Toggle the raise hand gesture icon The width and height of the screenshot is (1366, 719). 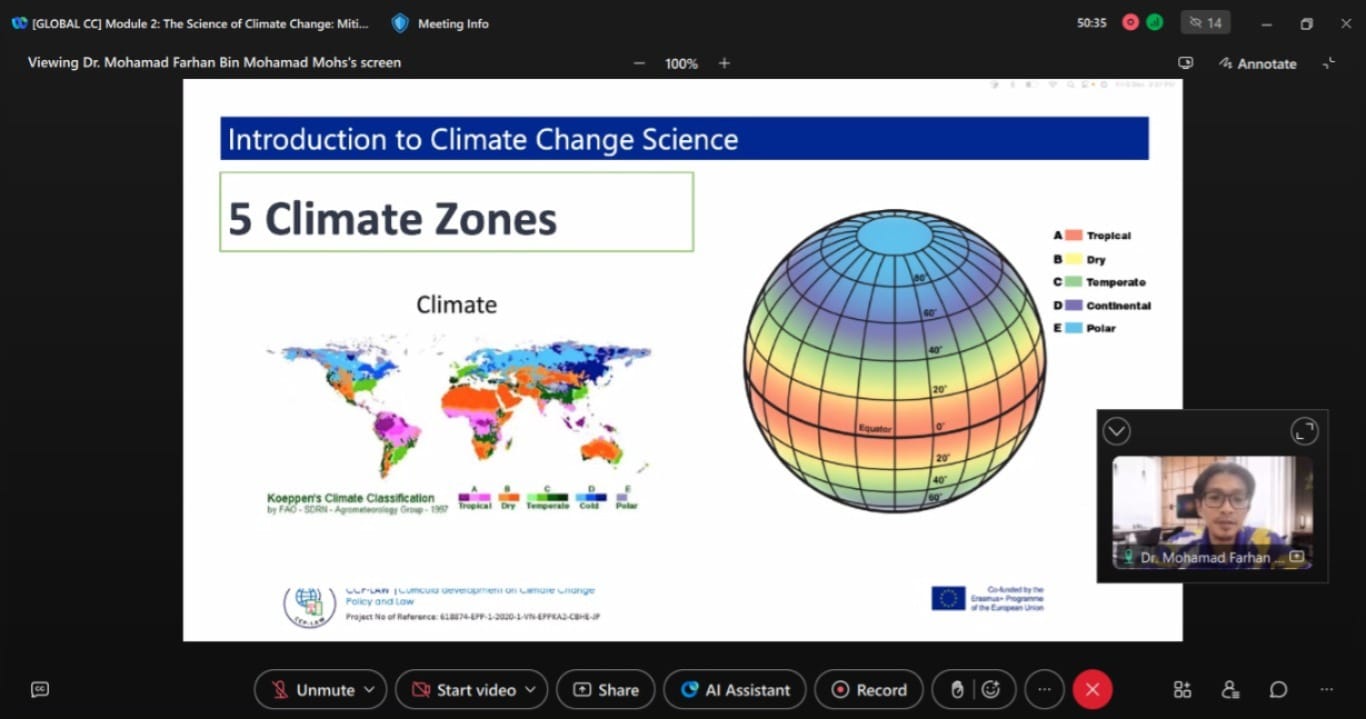[x=957, y=689]
